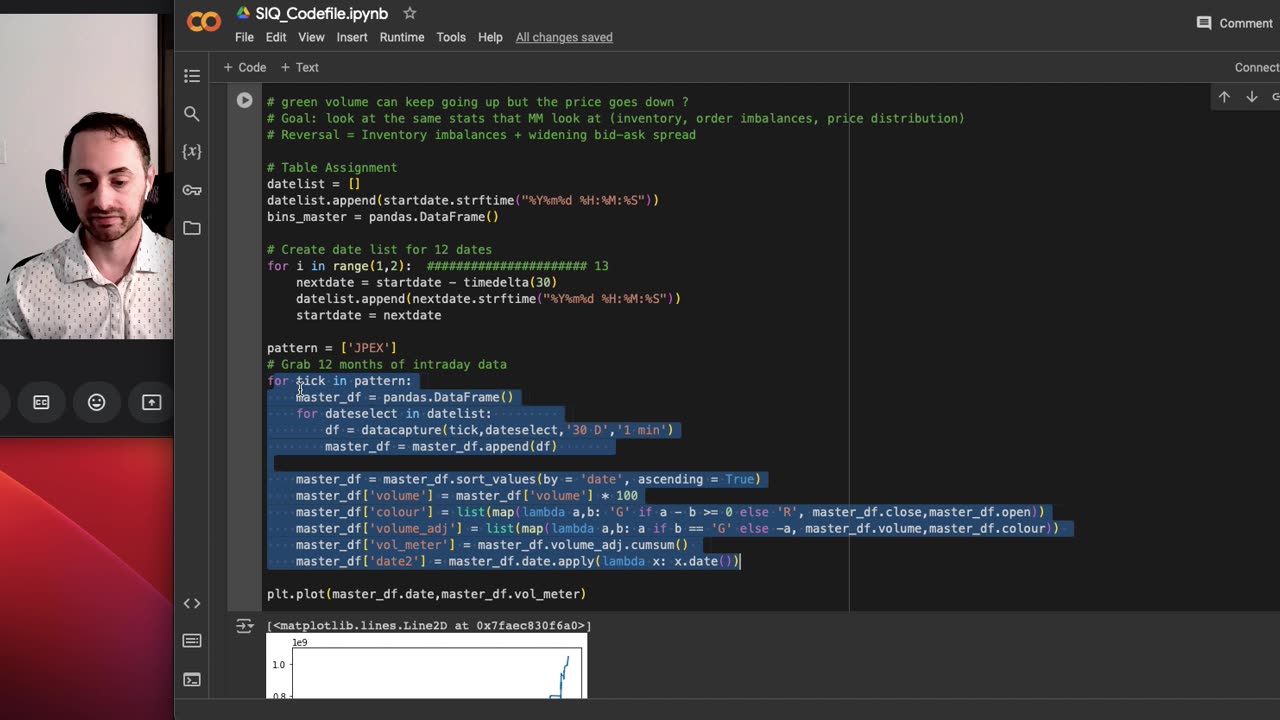Click the closed captions icon in video panel
The width and height of the screenshot is (1280, 720).
click(41, 402)
